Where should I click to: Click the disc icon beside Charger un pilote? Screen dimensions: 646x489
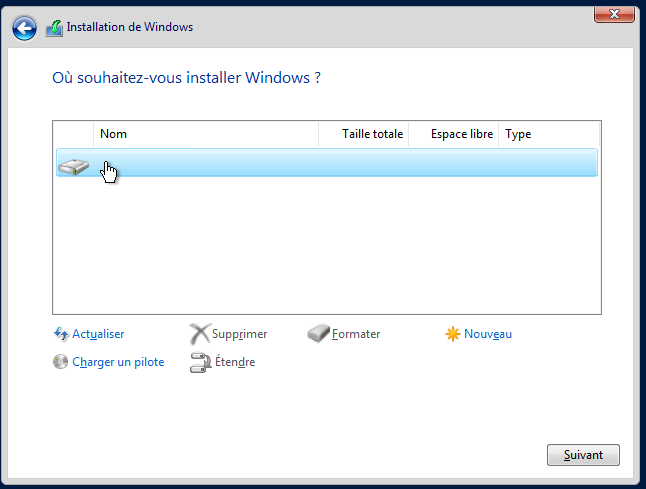point(60,362)
